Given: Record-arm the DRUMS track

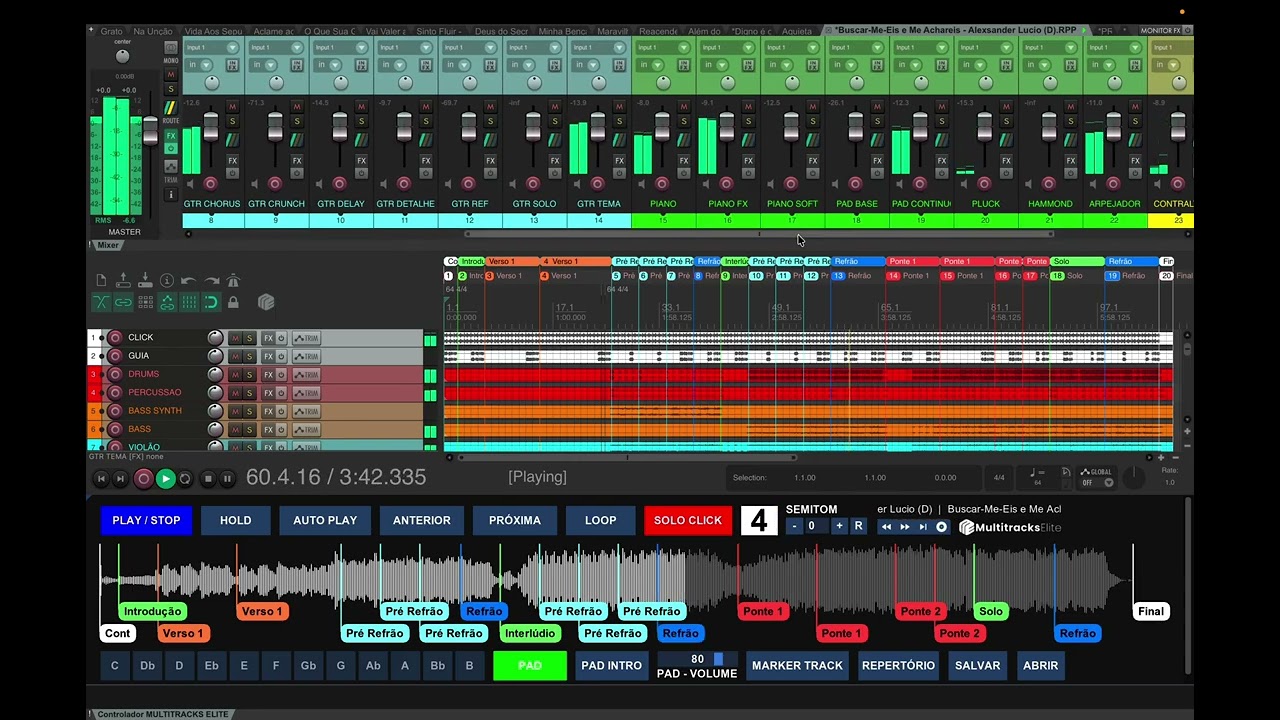Looking at the screenshot, I should (x=115, y=374).
